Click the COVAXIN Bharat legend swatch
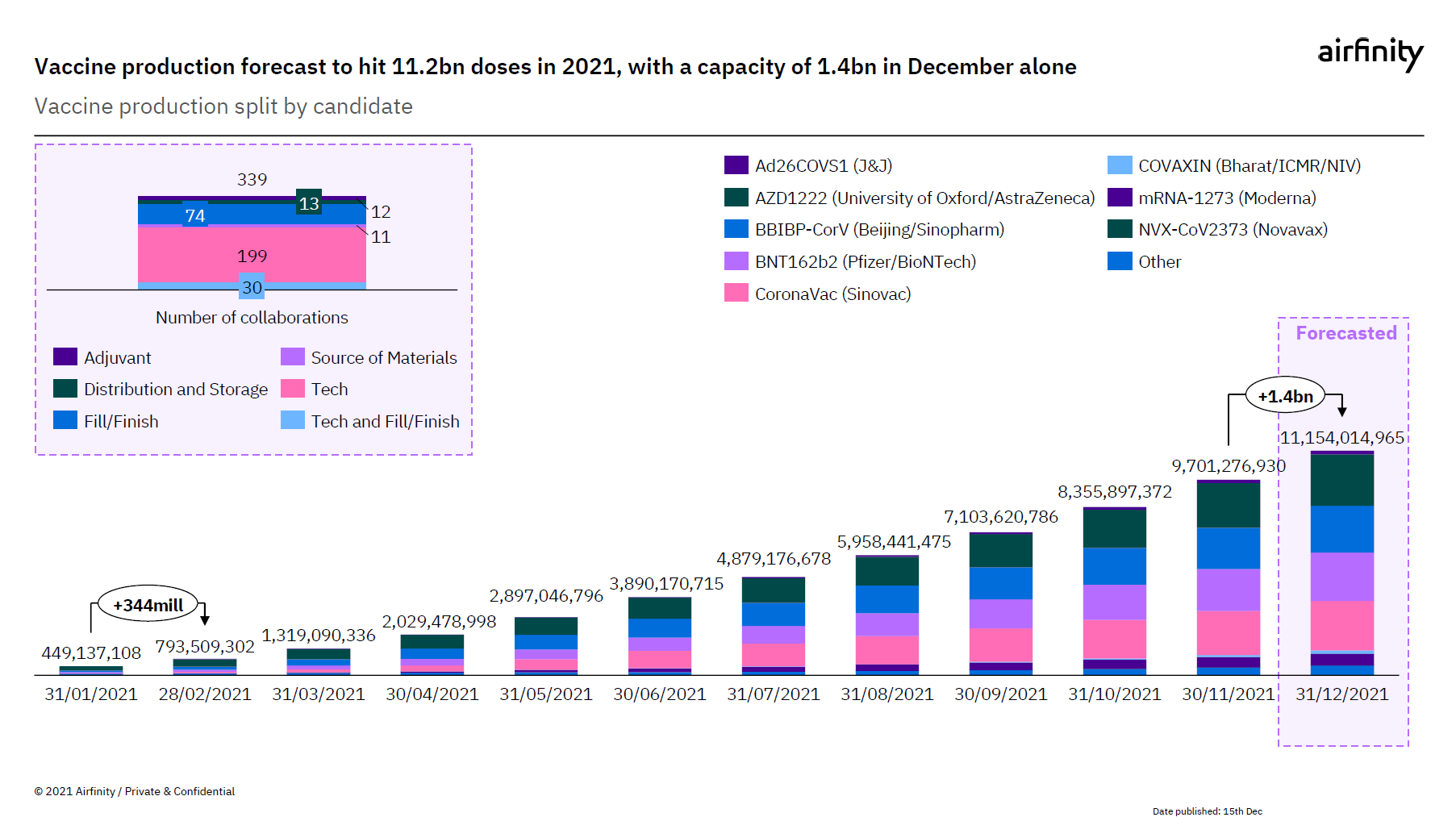 tap(1120, 165)
